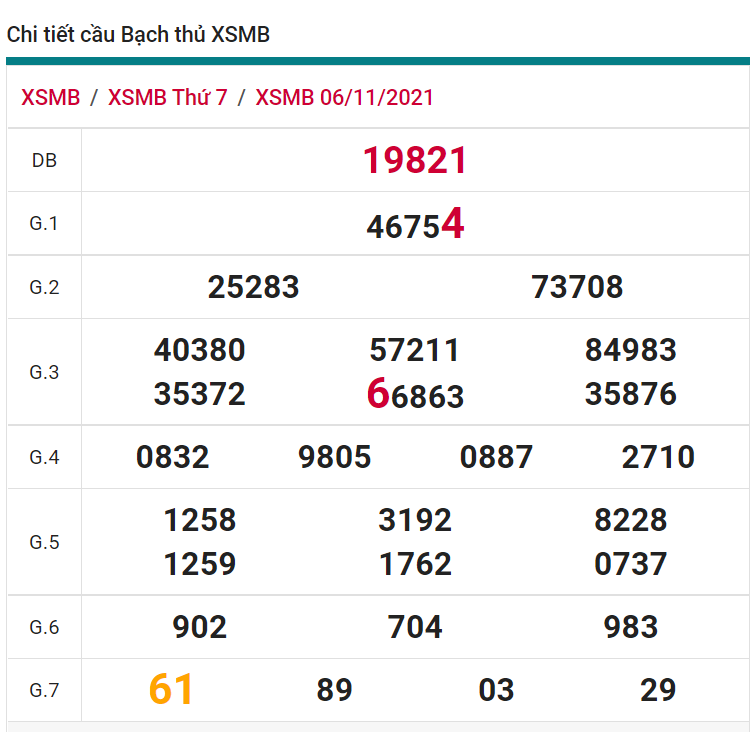Click the orange highlighted number 61
This screenshot has width=755, height=732.
click(171, 690)
